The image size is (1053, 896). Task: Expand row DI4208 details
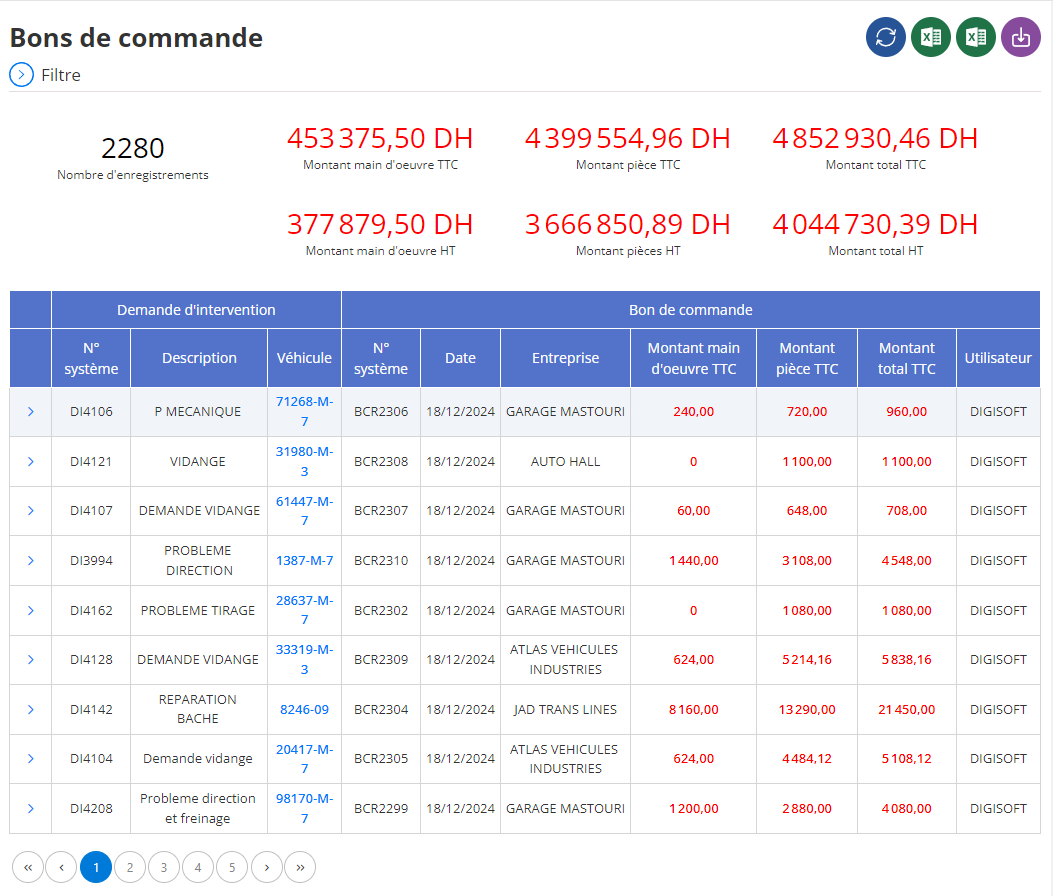[x=30, y=809]
